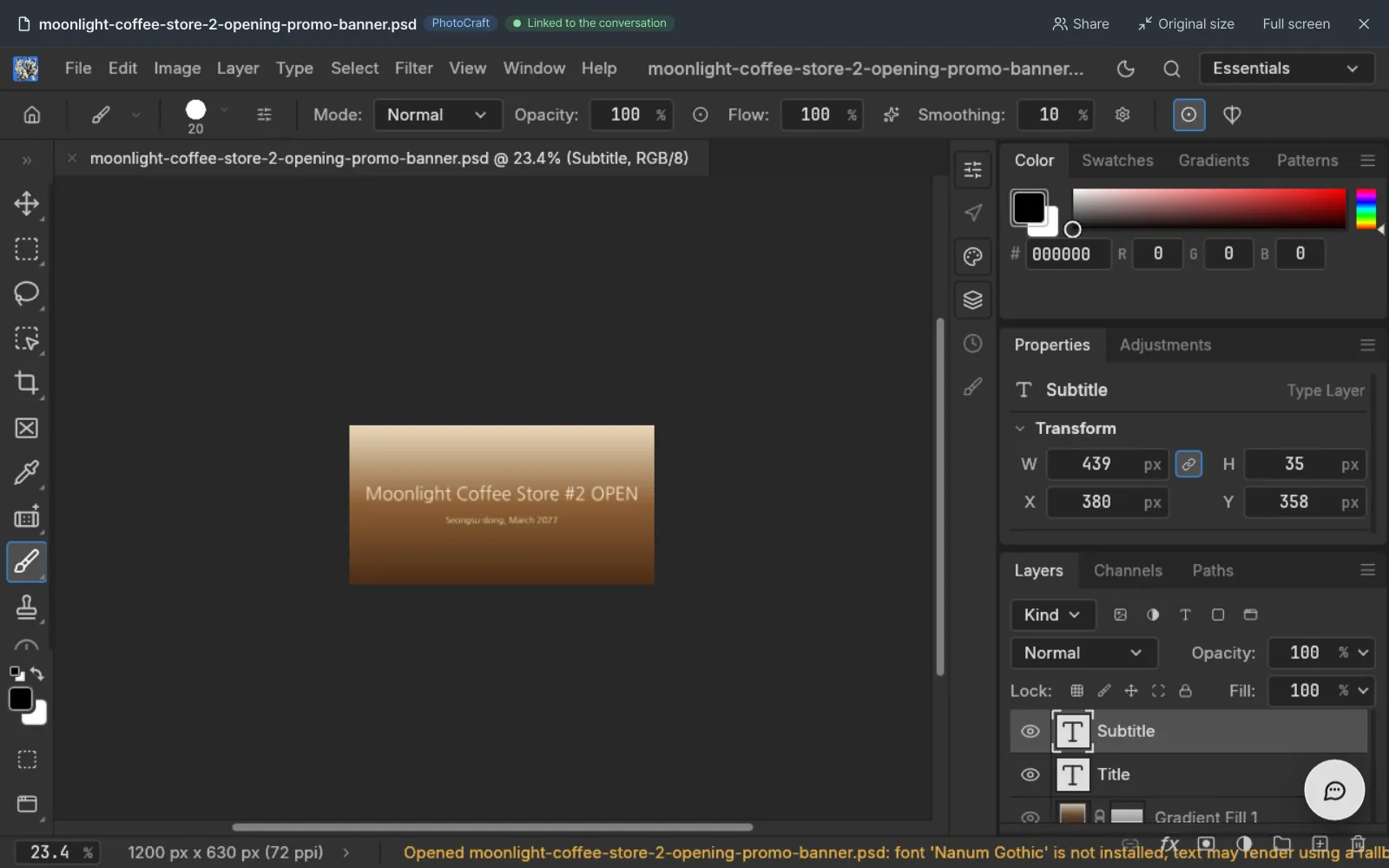This screenshot has width=1389, height=868.
Task: Toggle width-height link in Transform
Action: 1188,464
